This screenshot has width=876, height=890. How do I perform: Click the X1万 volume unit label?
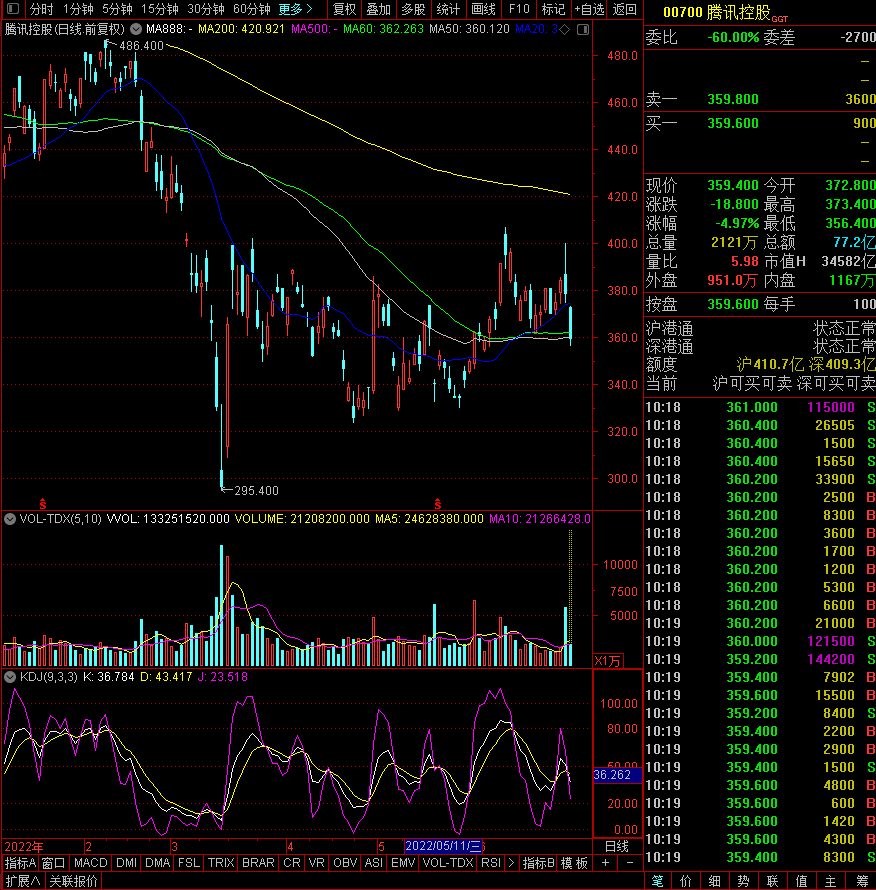click(608, 661)
